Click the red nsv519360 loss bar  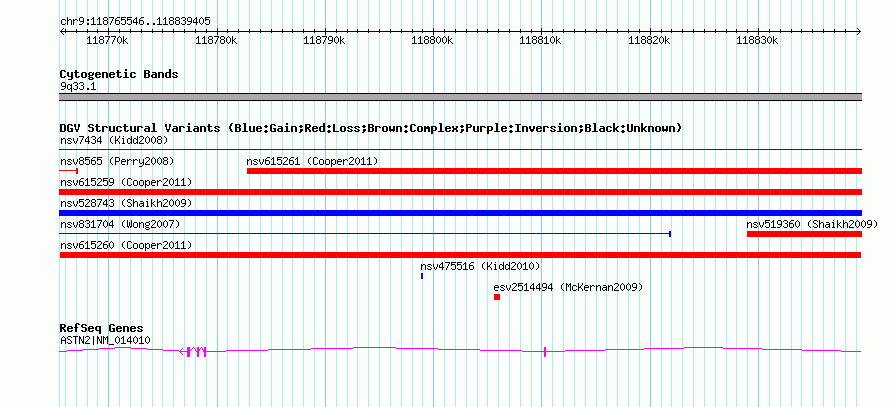(804, 234)
